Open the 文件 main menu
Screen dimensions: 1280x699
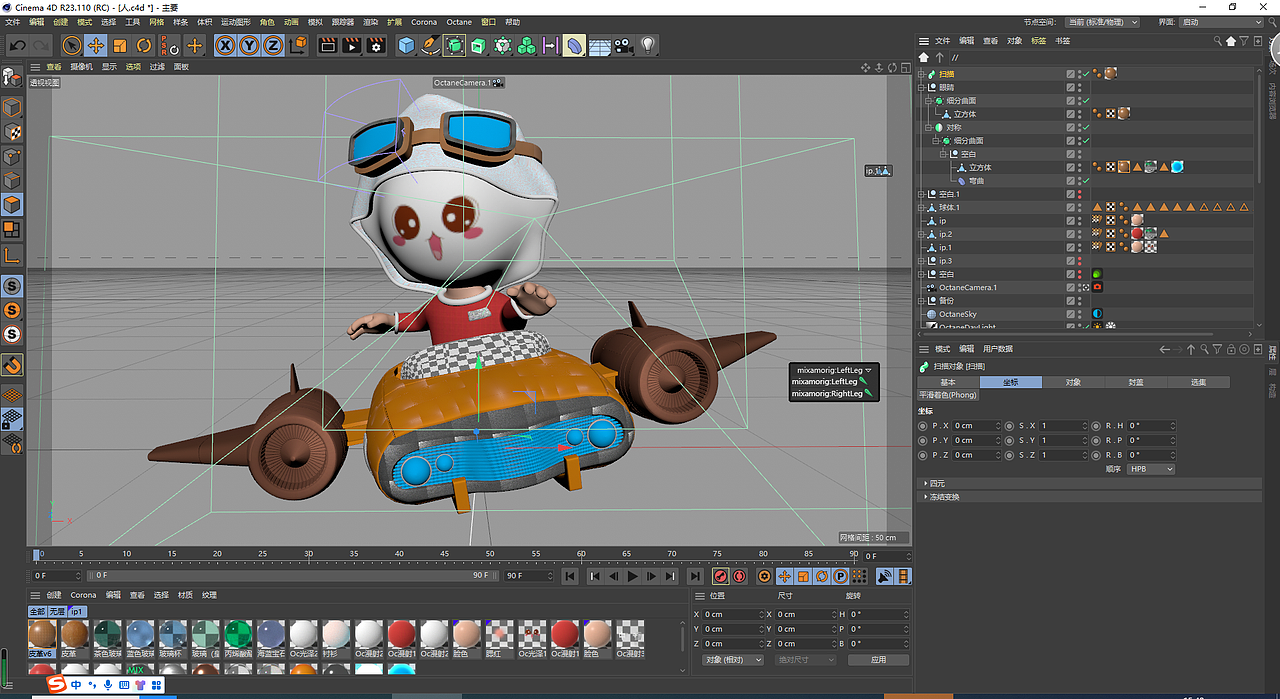coord(13,22)
